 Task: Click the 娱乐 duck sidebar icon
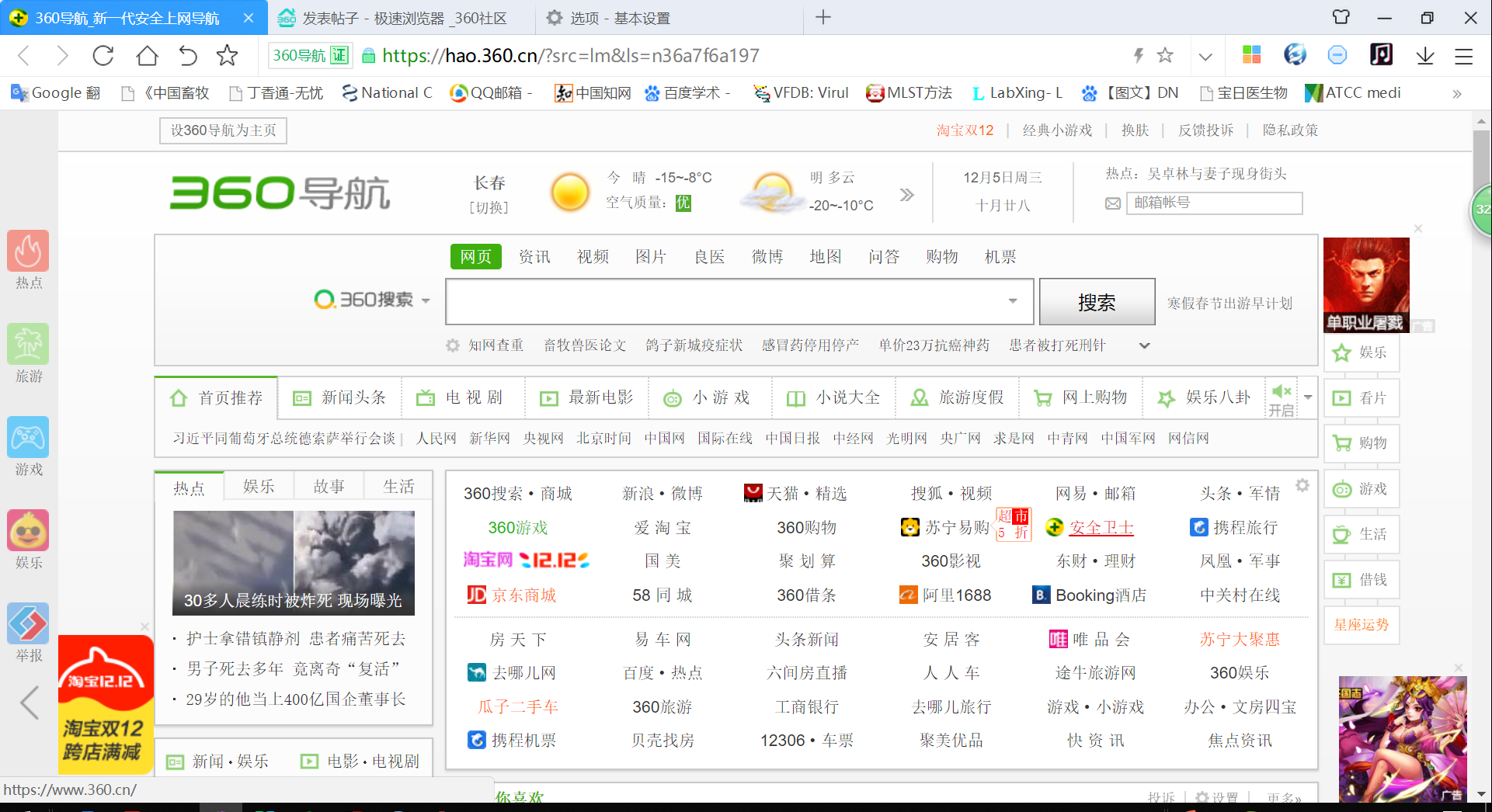[x=28, y=530]
